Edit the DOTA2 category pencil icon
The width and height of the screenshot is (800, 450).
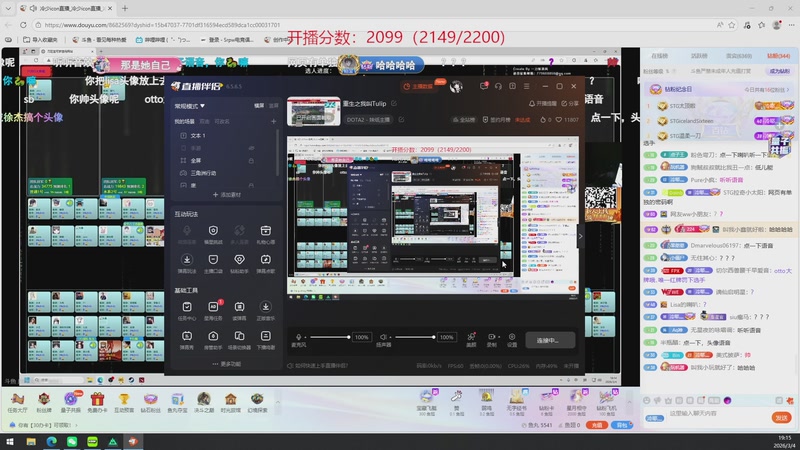point(402,120)
